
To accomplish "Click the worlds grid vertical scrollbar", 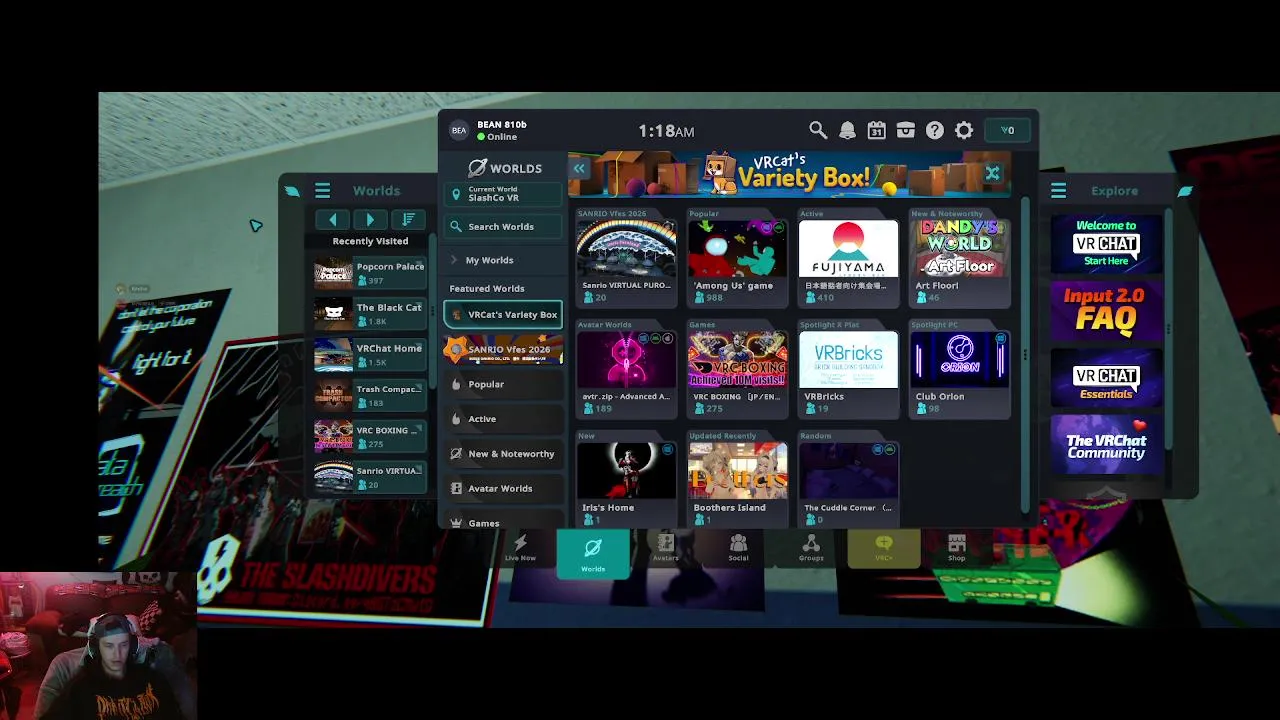I will pos(1024,355).
